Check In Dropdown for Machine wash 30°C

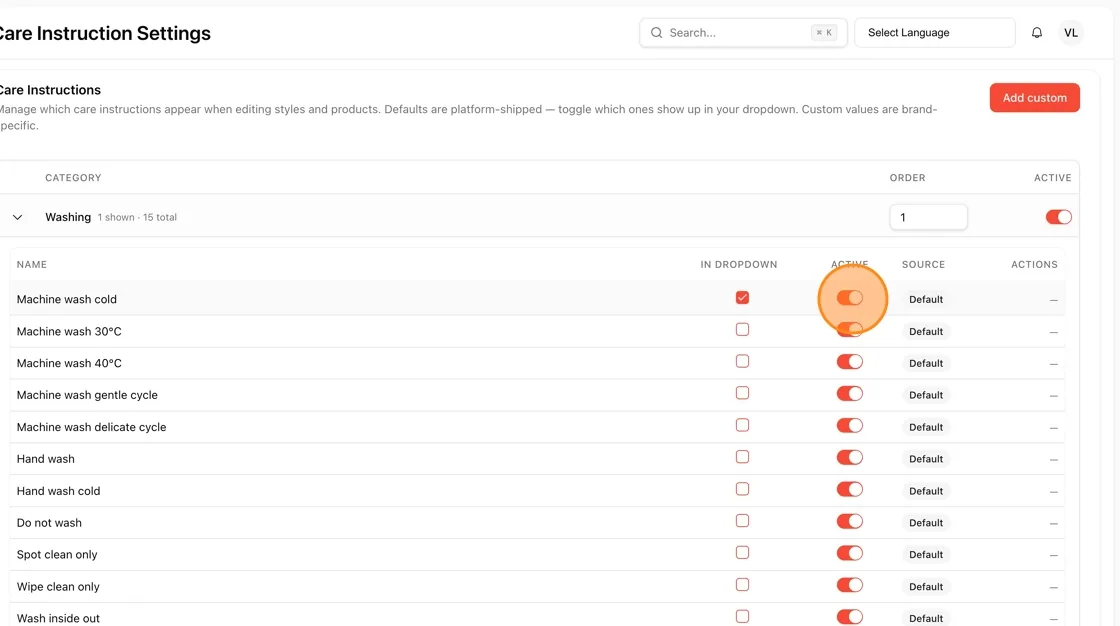click(x=742, y=329)
